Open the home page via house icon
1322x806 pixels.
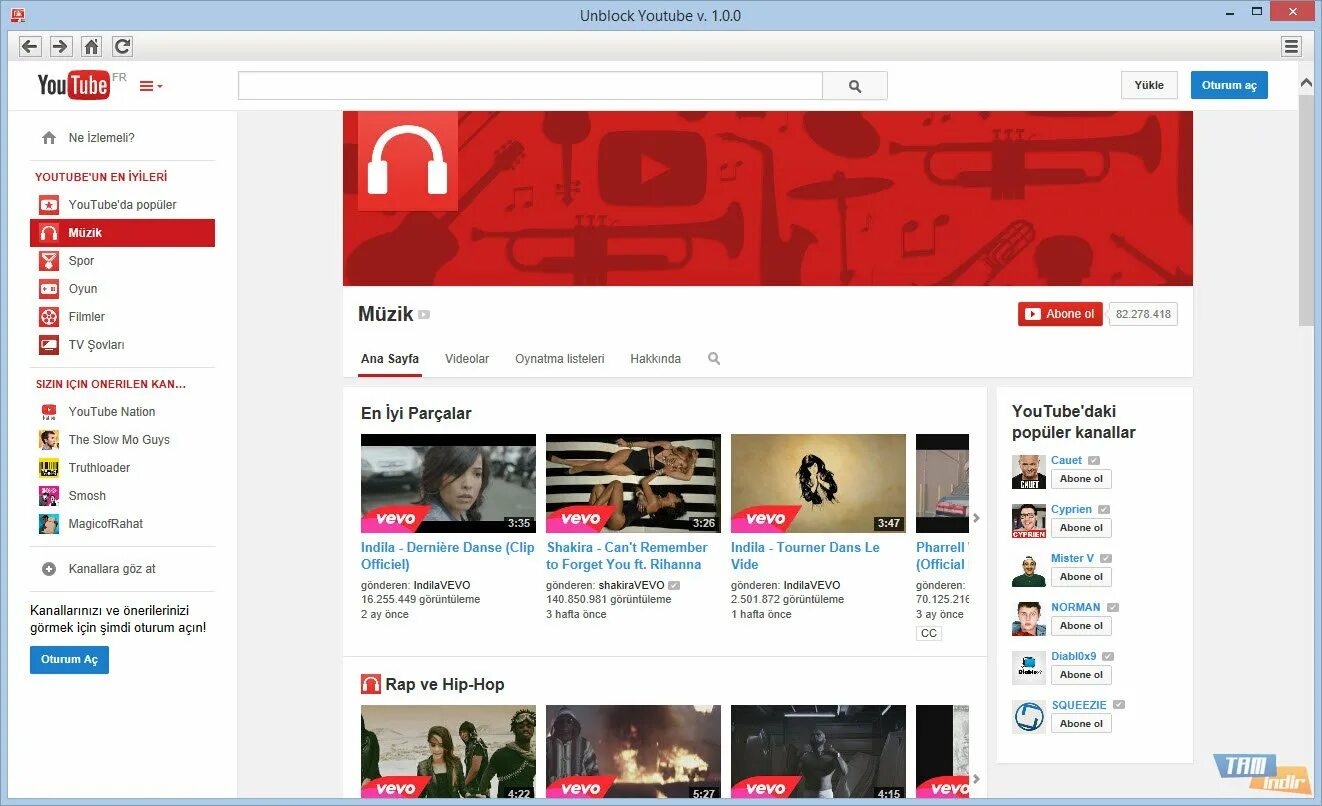coord(91,46)
